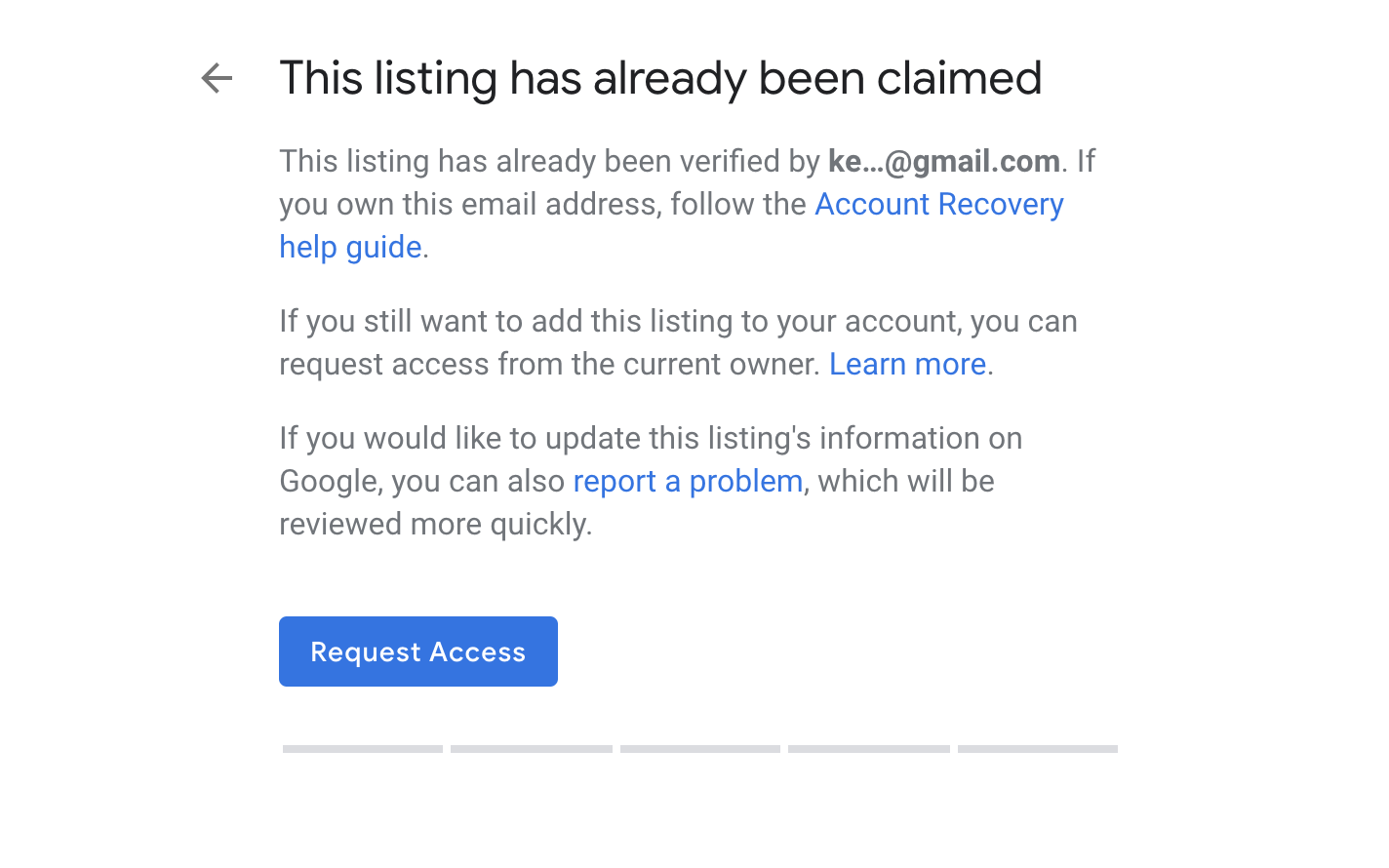Select the first progress step segment
The width and height of the screenshot is (1389, 868).
(363, 749)
